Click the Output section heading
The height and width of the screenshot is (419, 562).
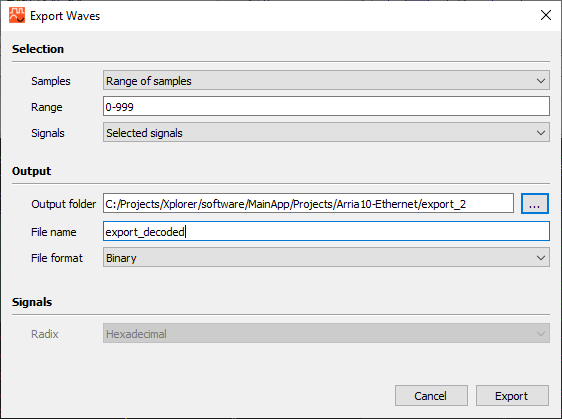tap(32, 171)
